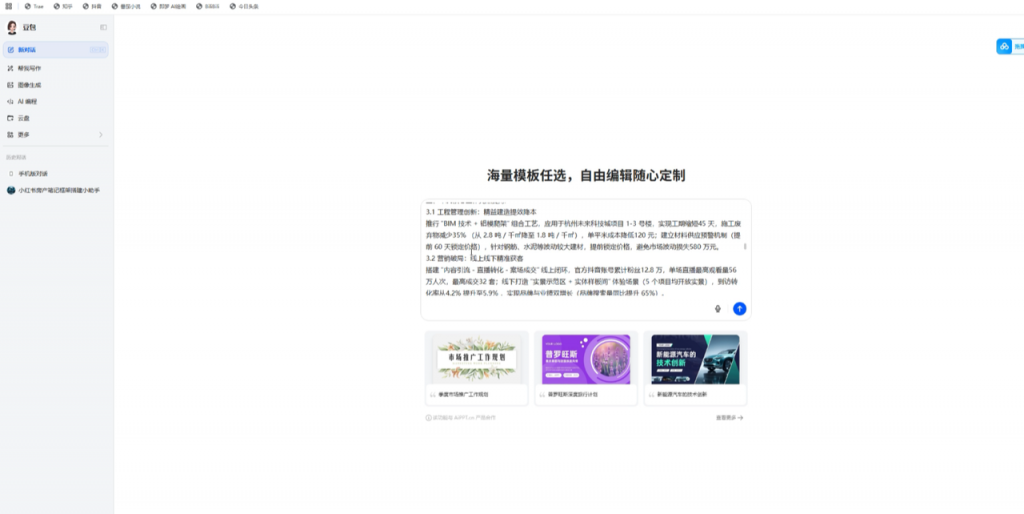Click the 历史对话 section label
The height and width of the screenshot is (514, 1024).
pos(17,157)
